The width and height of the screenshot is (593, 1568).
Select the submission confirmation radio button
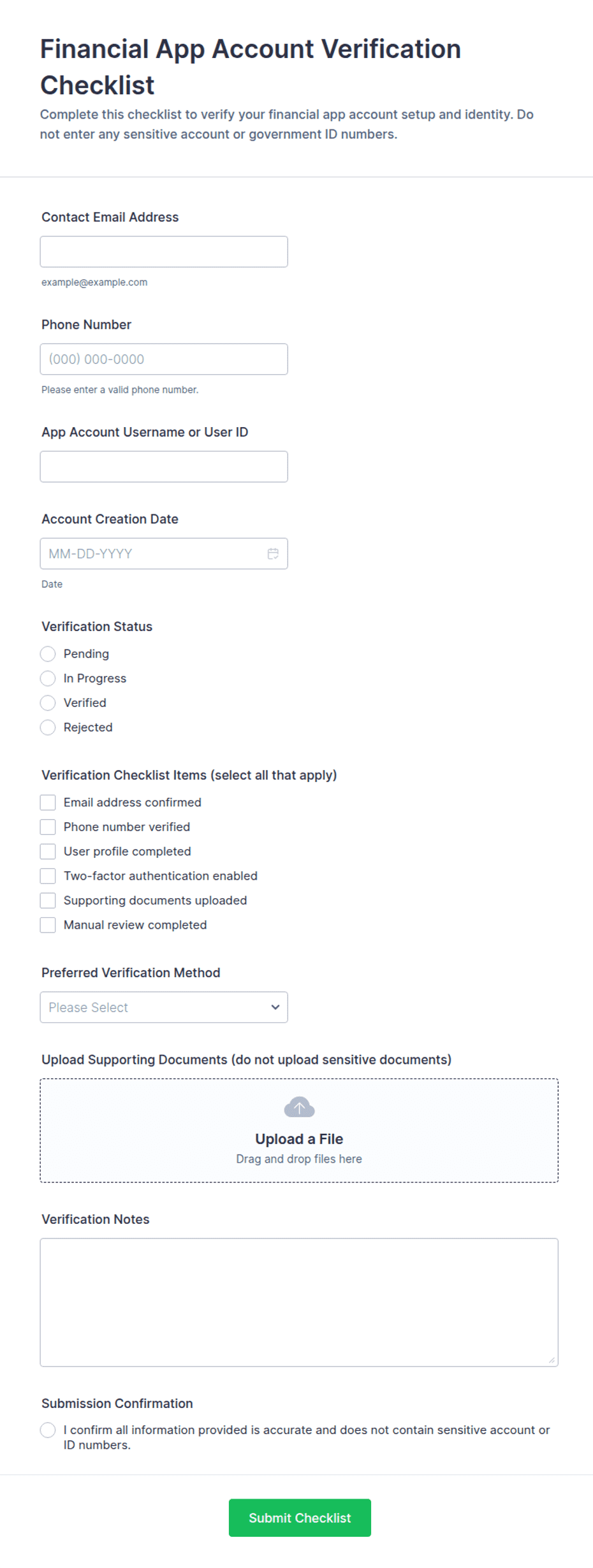pyautogui.click(x=48, y=1430)
